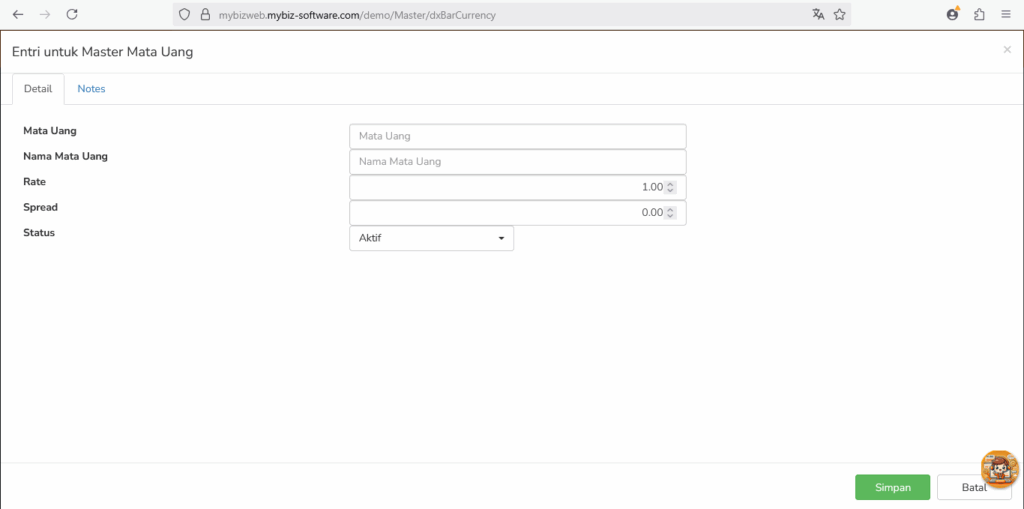The image size is (1024, 509).
Task: Switch to the Notes tab
Action: 91,89
